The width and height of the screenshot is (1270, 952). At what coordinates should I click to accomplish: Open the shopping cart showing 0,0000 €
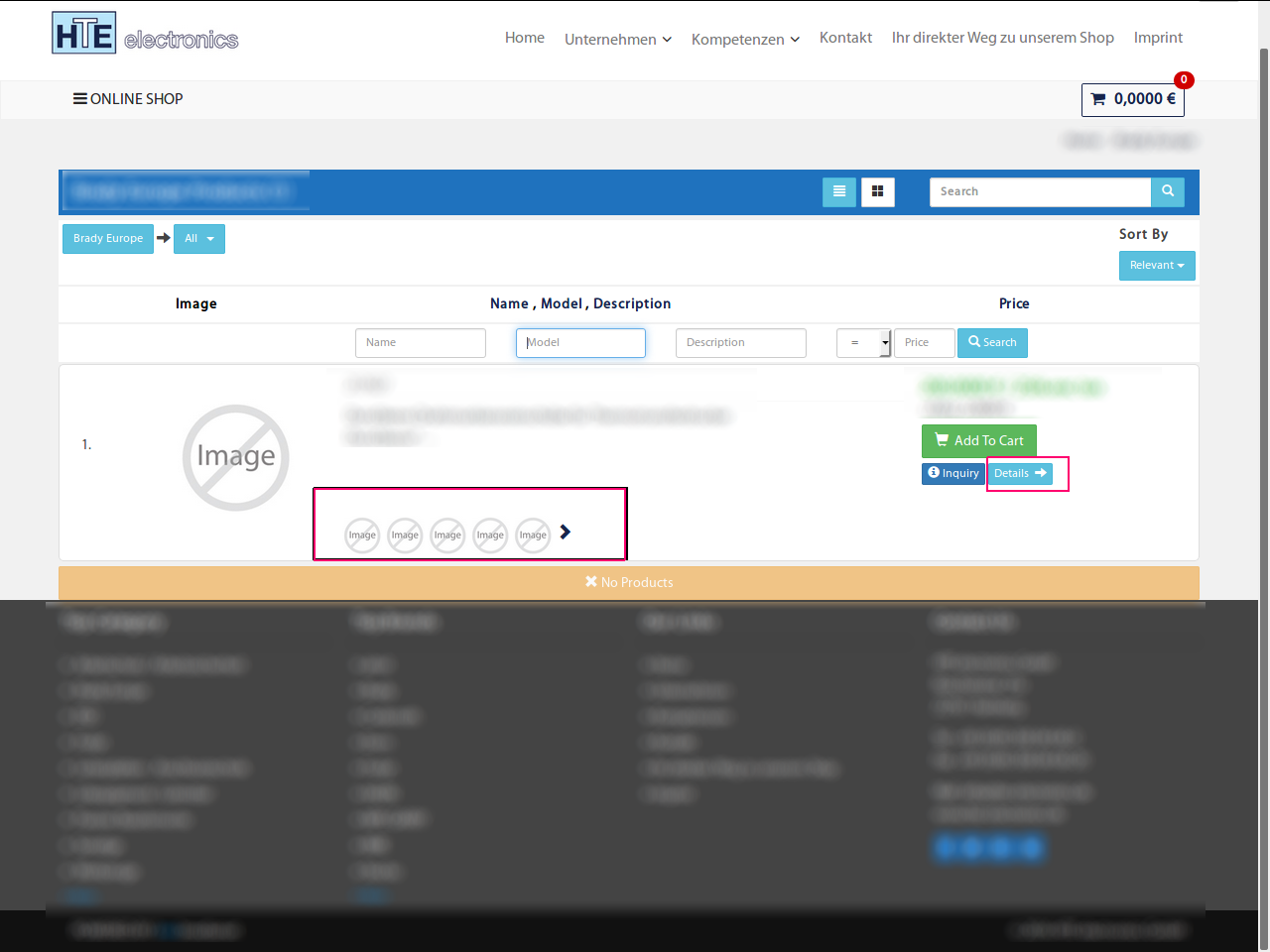(1133, 99)
